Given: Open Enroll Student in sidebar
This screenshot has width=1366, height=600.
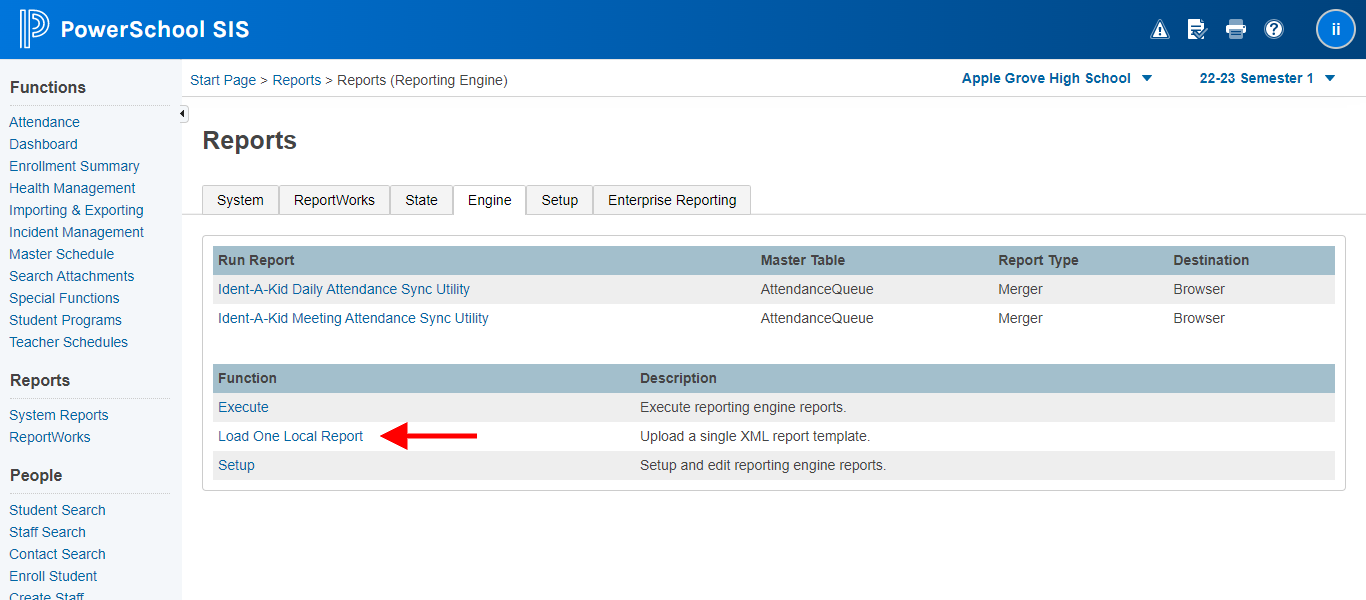Looking at the screenshot, I should point(53,576).
